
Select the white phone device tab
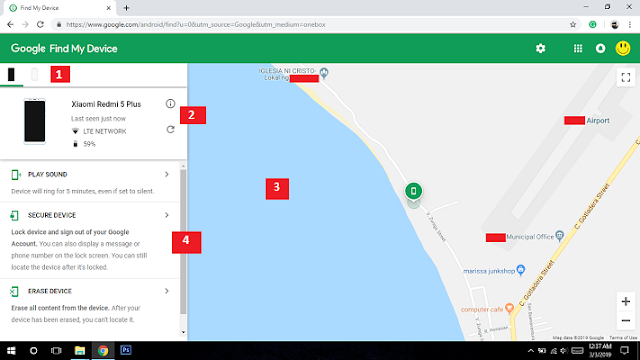coord(35,75)
